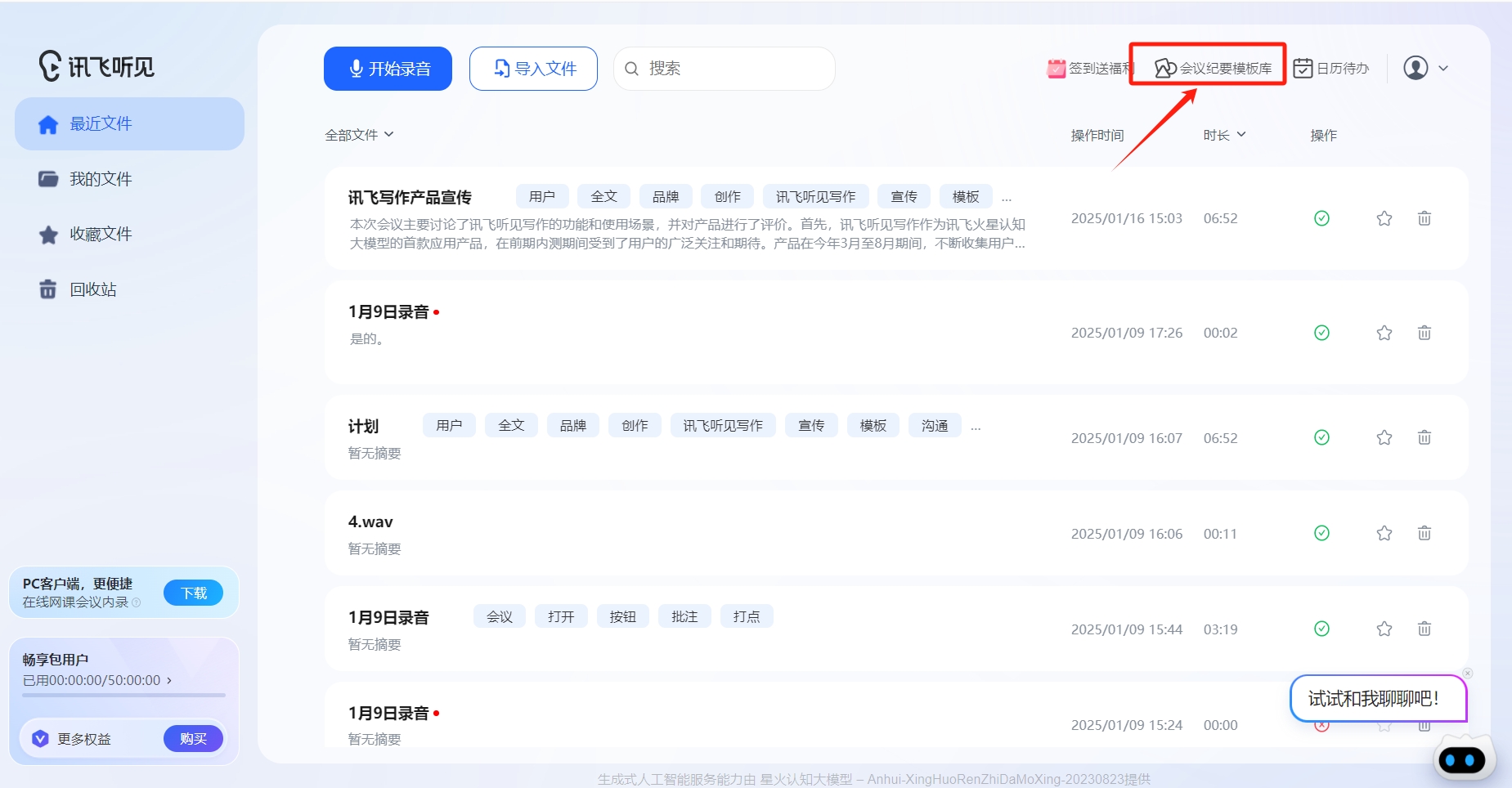Open 会议纪要模板库
Screen dimensions: 1512x788
1213,68
